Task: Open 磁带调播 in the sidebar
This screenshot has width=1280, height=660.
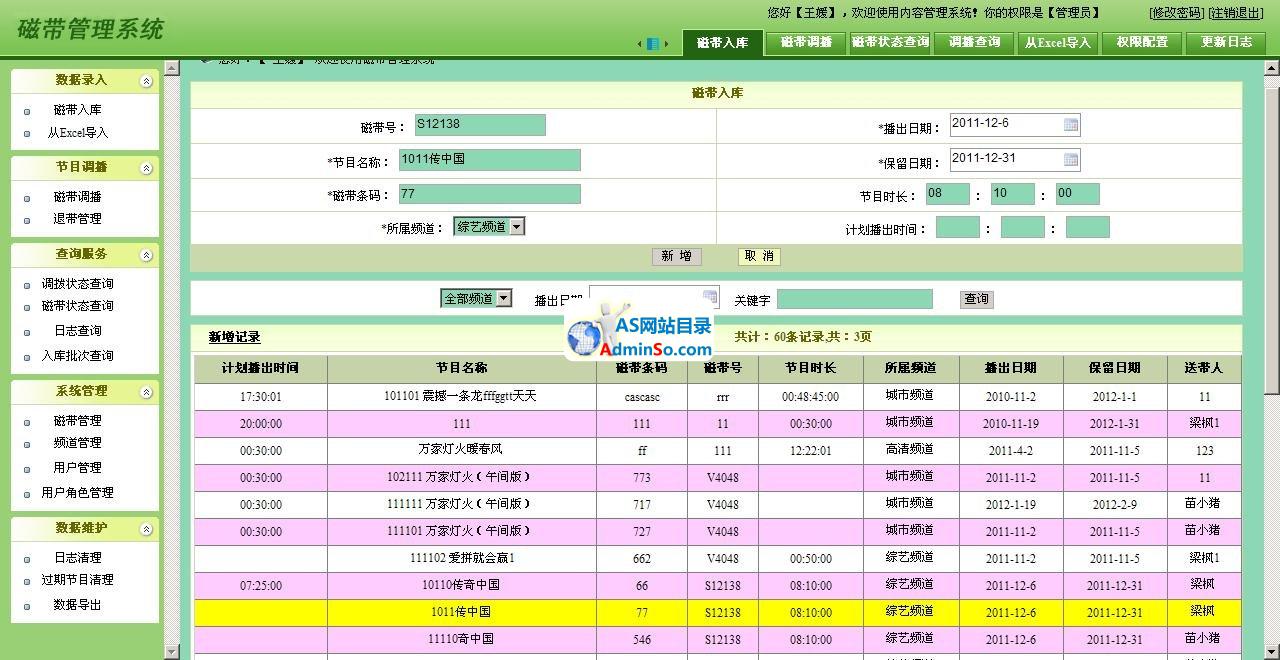Action: click(x=77, y=197)
